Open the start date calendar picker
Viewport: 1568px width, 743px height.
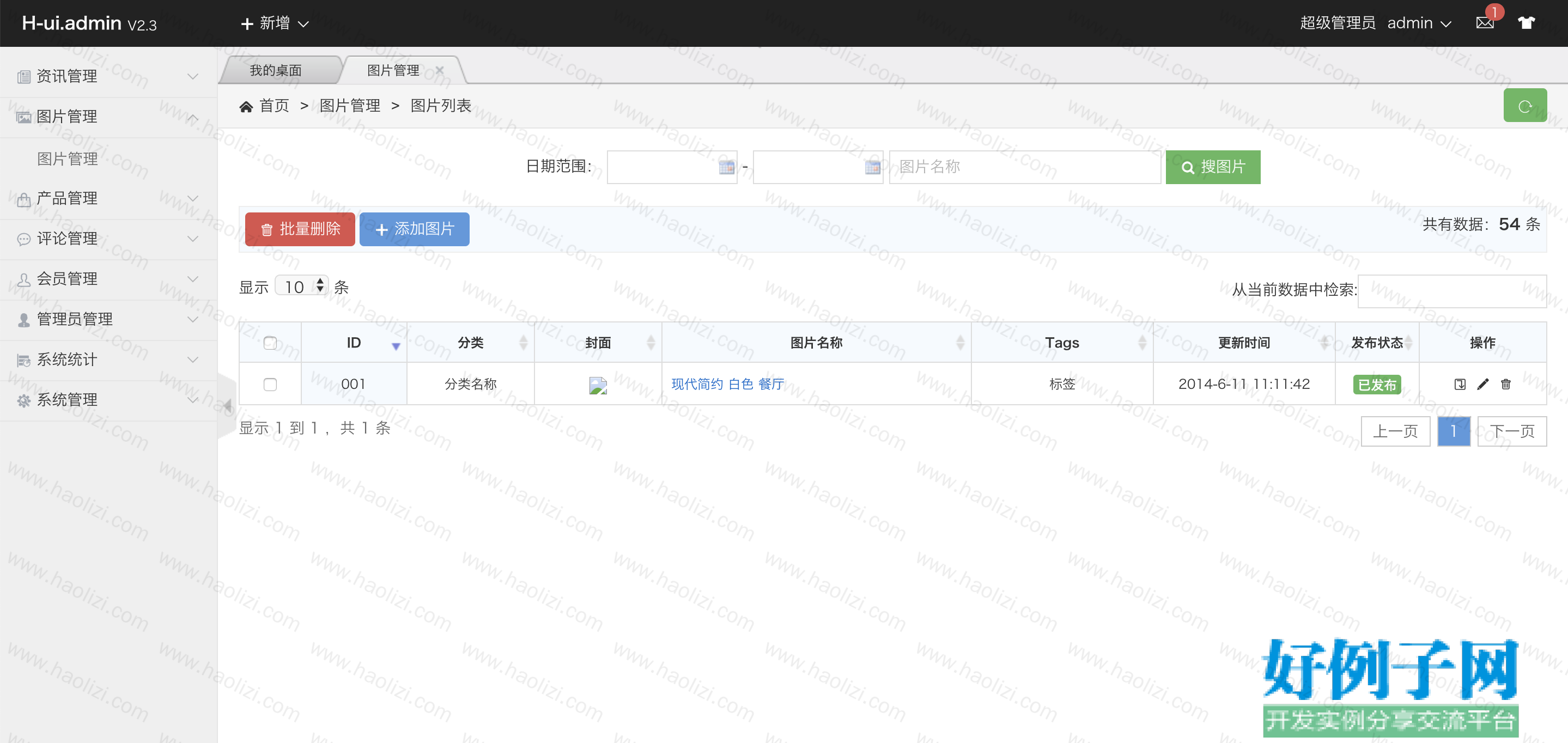pyautogui.click(x=726, y=167)
